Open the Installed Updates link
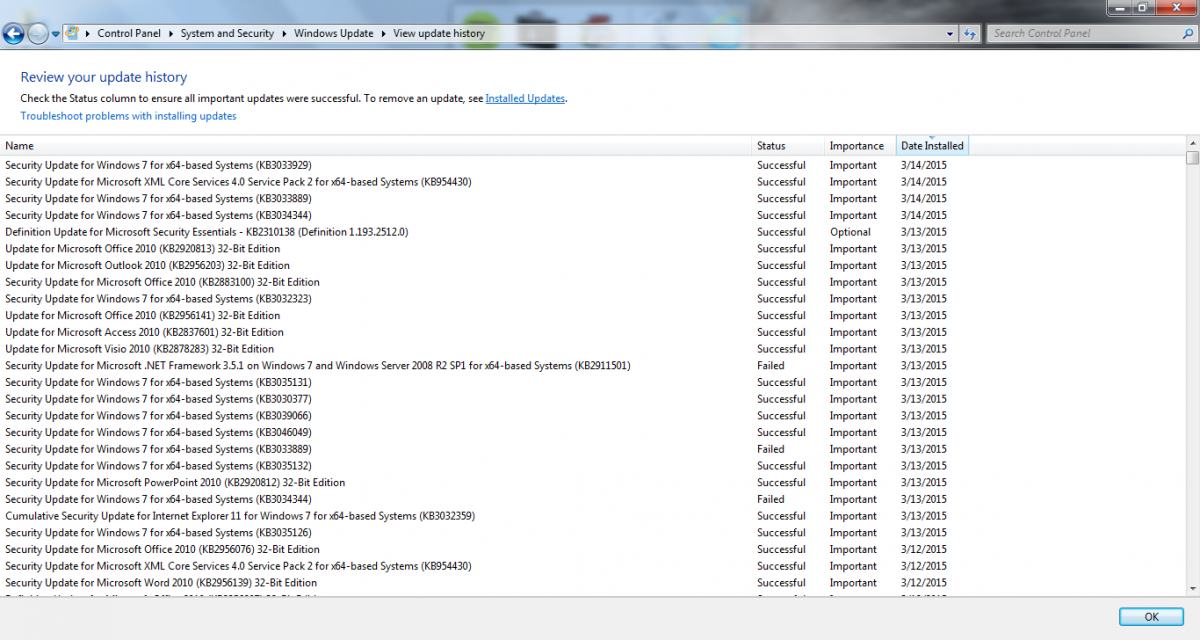This screenshot has height=640, width=1200. (525, 98)
